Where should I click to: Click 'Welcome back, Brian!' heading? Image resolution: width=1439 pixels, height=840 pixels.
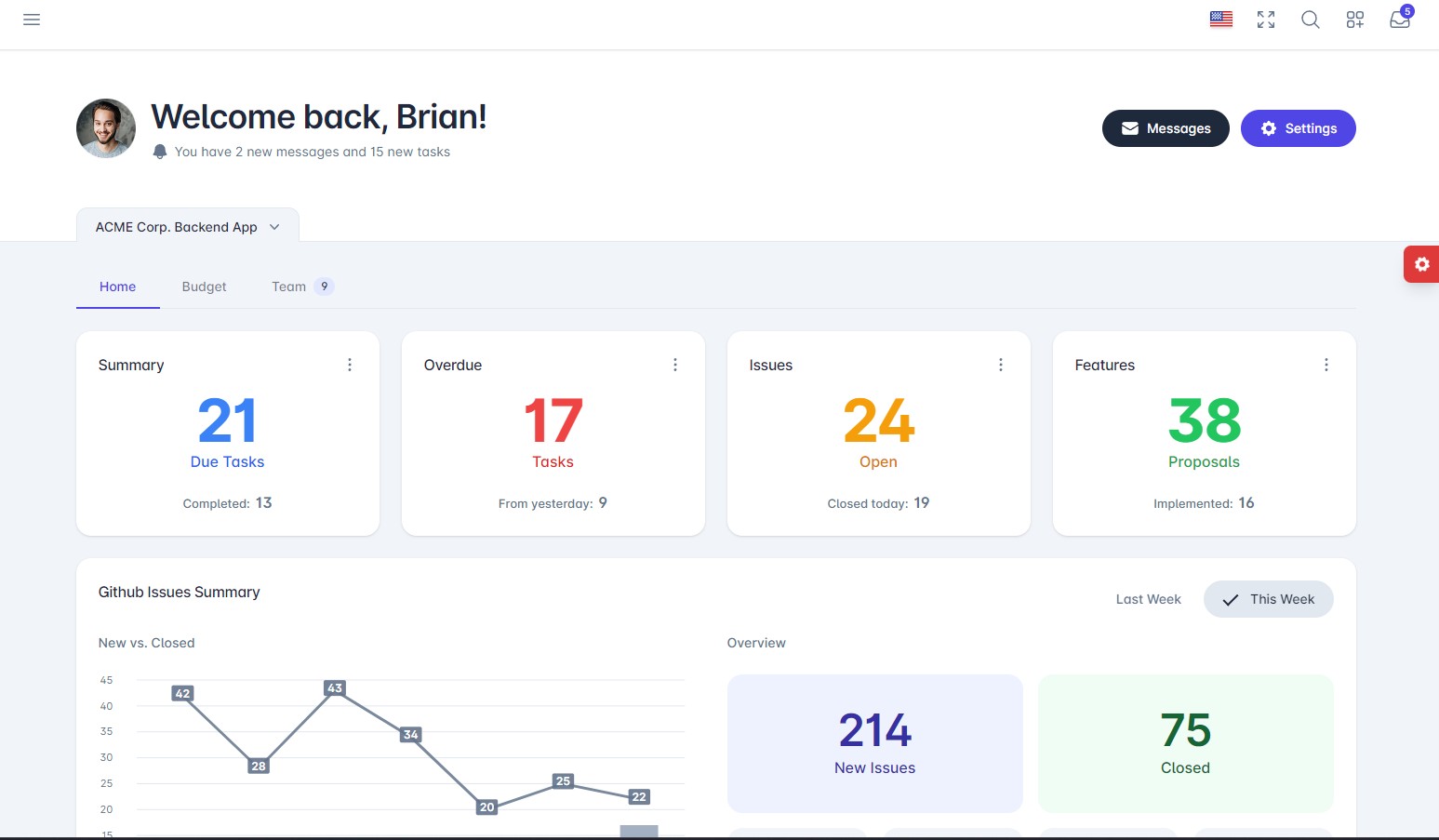[319, 117]
